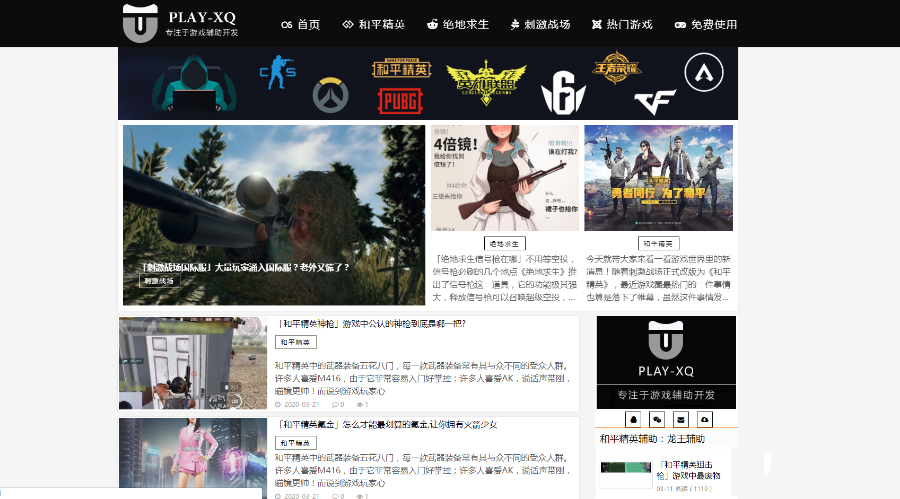Click the Apex Legends logo in banner

click(x=703, y=71)
